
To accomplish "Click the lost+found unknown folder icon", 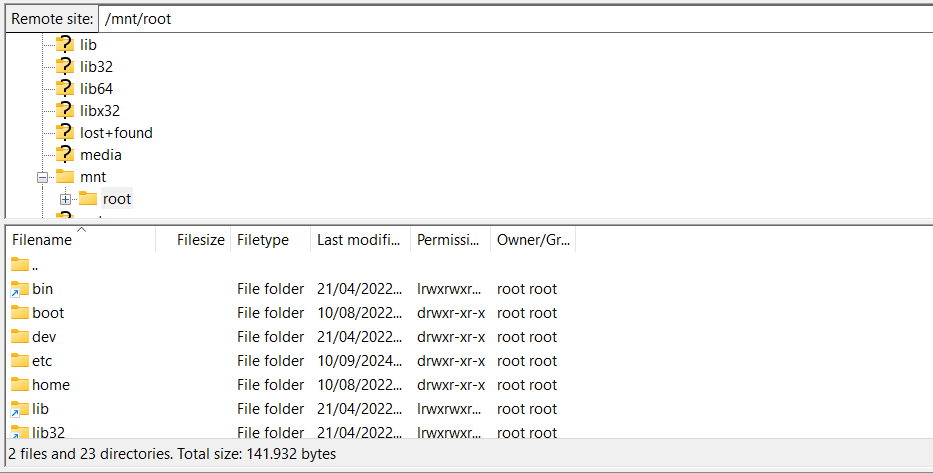I will pos(65,132).
